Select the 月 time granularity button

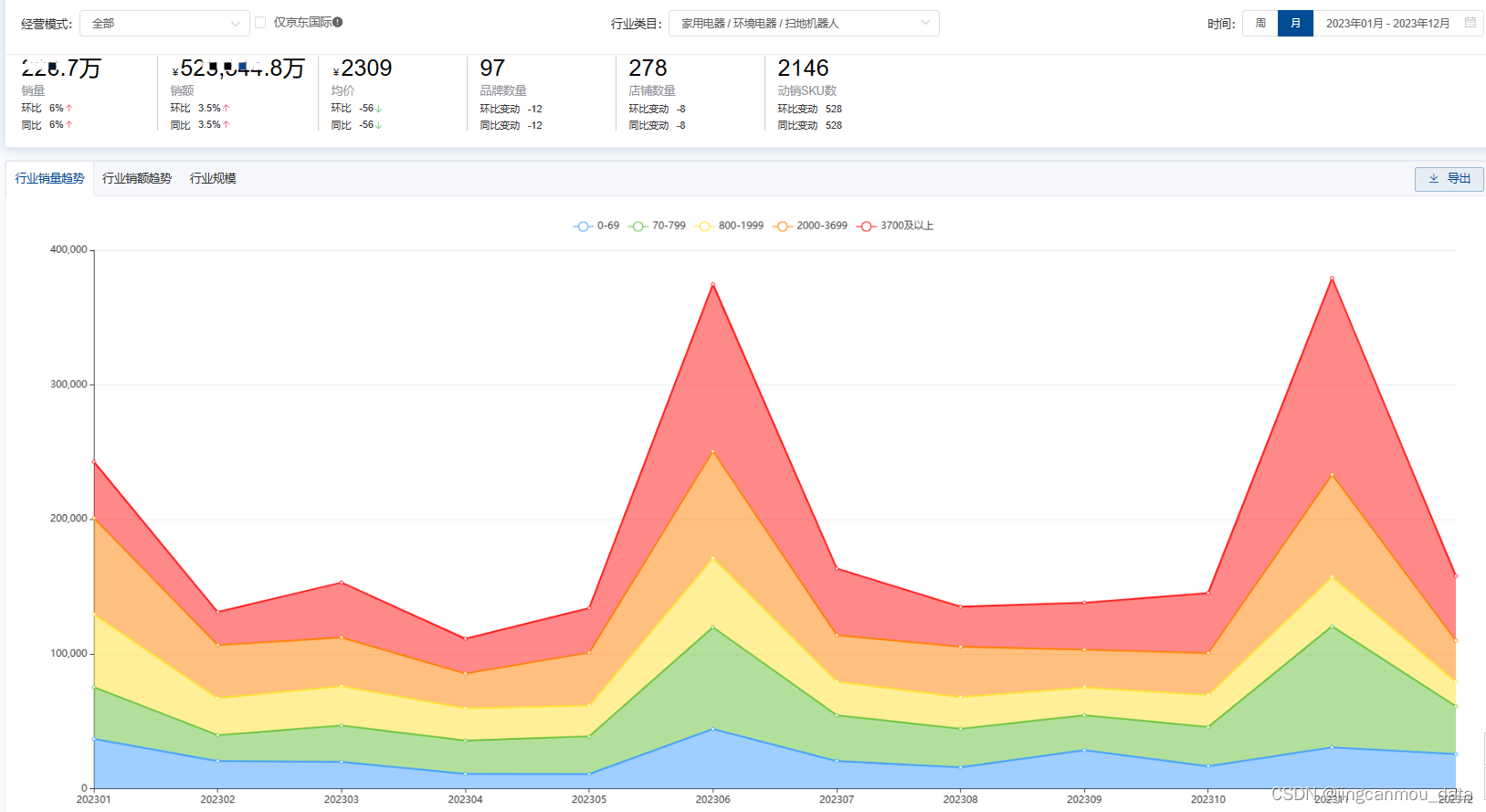pyautogui.click(x=1295, y=23)
